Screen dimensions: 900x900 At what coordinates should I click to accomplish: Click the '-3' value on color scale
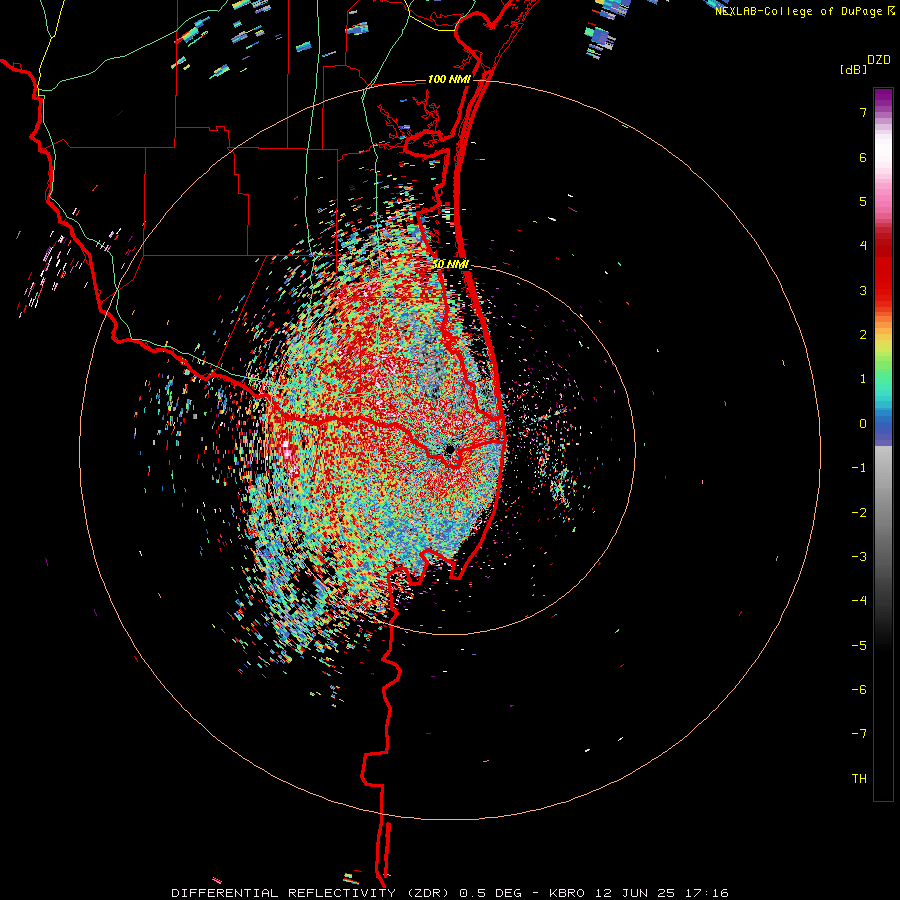pyautogui.click(x=859, y=557)
